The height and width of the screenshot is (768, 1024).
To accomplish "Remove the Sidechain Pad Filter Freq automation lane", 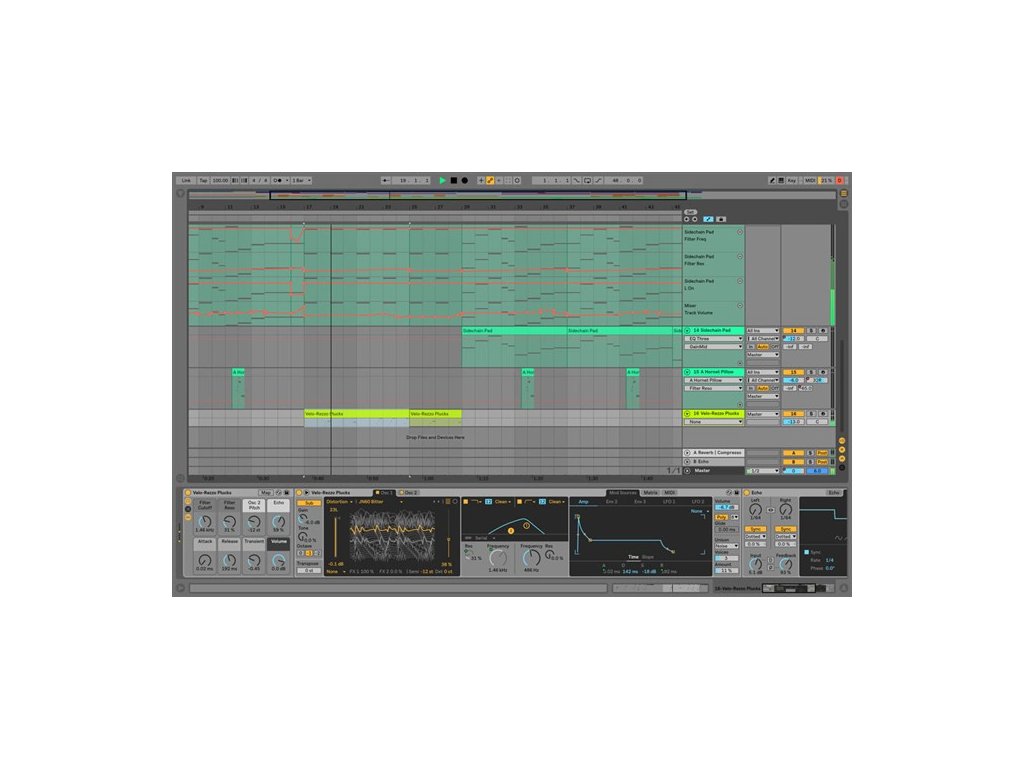I will [x=740, y=232].
